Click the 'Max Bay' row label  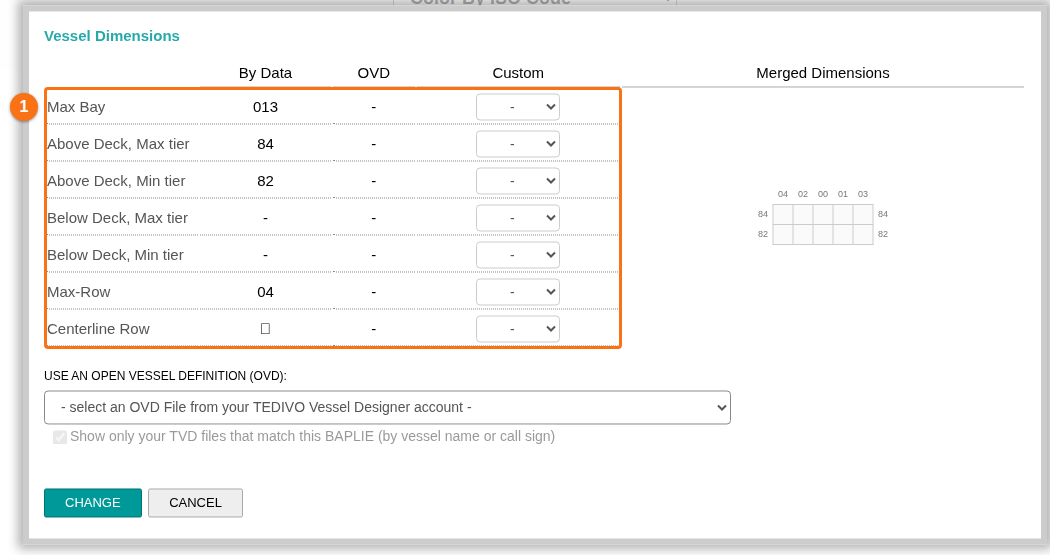coord(76,107)
